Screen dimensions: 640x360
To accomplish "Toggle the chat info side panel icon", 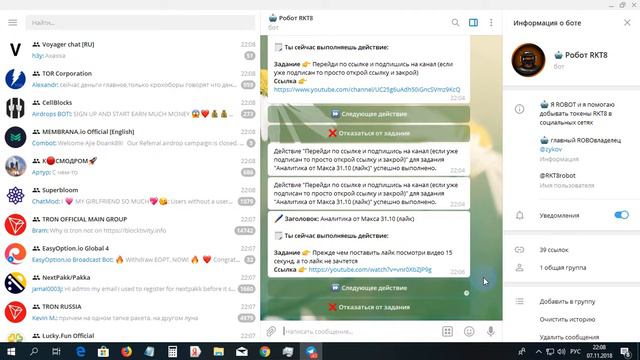I will pos(473,22).
